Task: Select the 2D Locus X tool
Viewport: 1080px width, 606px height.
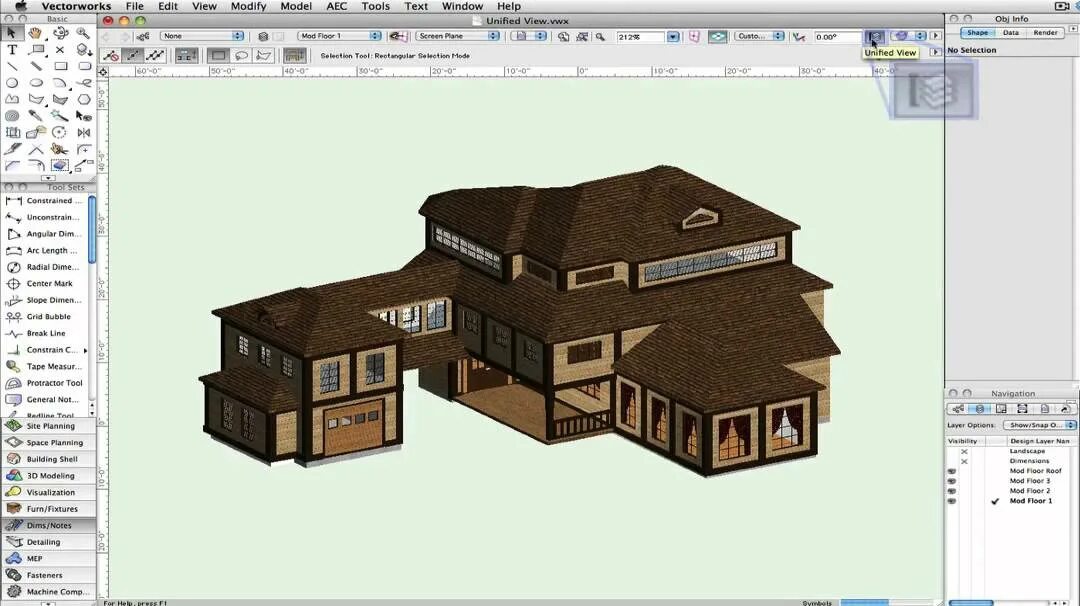Action: [60, 50]
